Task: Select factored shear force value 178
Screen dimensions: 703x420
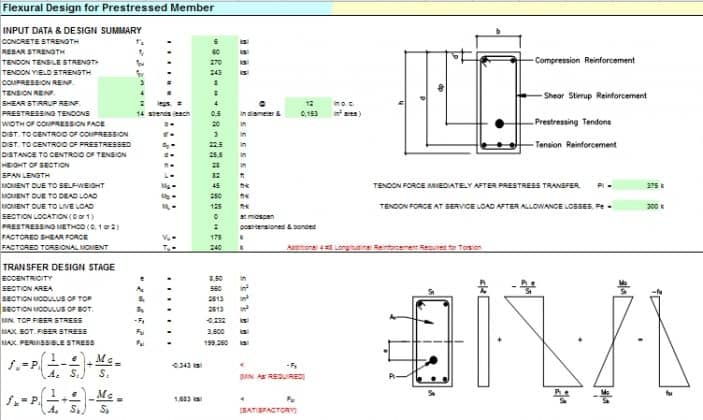Action: (215, 237)
